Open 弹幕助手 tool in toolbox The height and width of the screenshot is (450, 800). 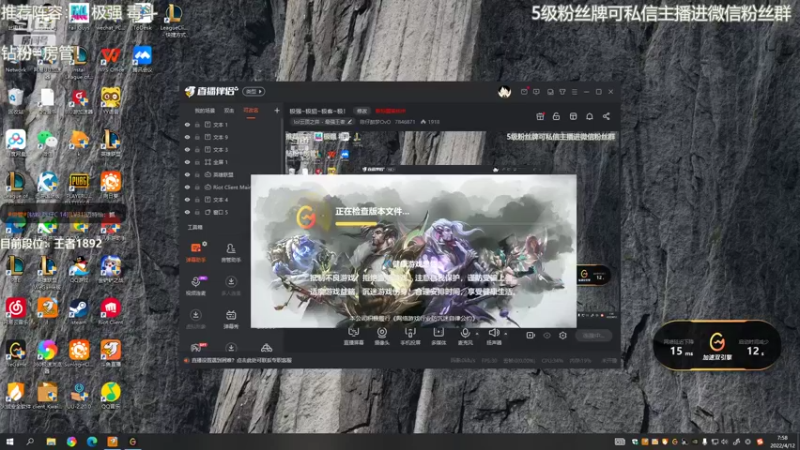point(196,253)
